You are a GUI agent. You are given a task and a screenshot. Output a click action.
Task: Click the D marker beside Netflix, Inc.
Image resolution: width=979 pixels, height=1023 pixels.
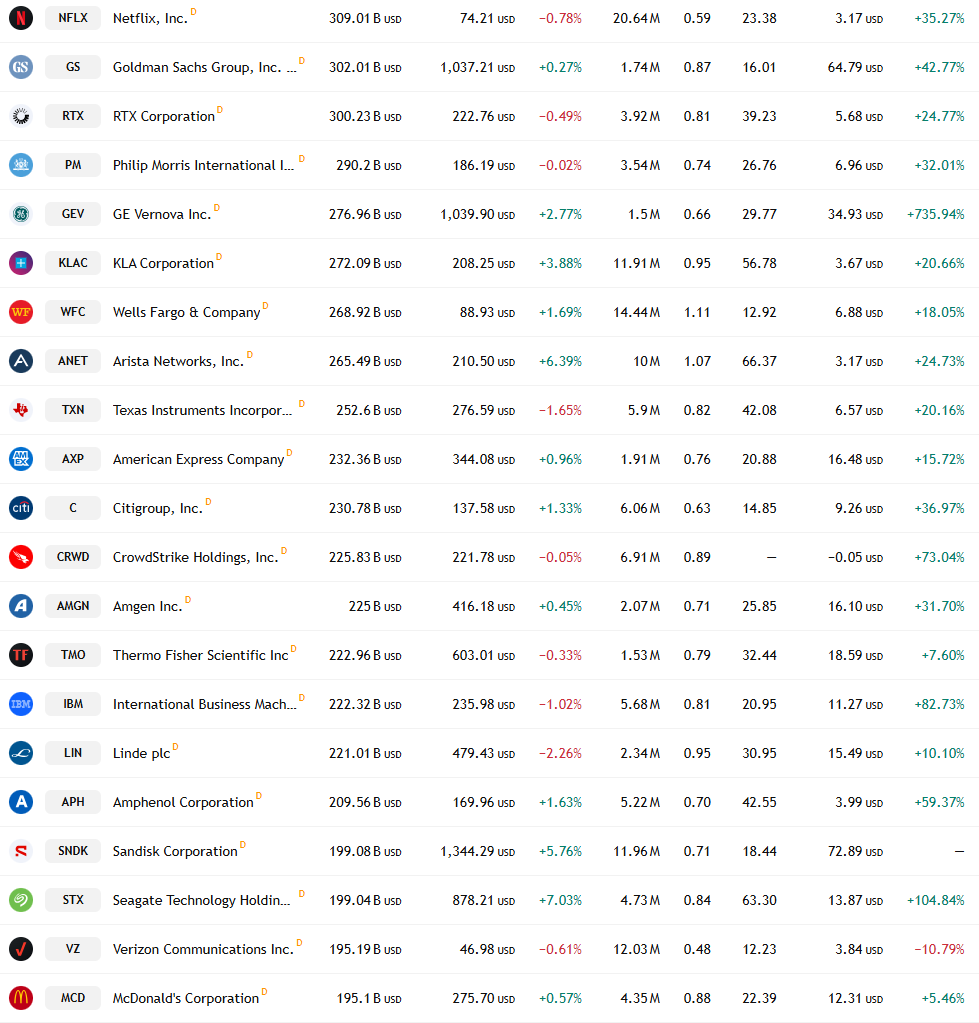click(x=194, y=12)
